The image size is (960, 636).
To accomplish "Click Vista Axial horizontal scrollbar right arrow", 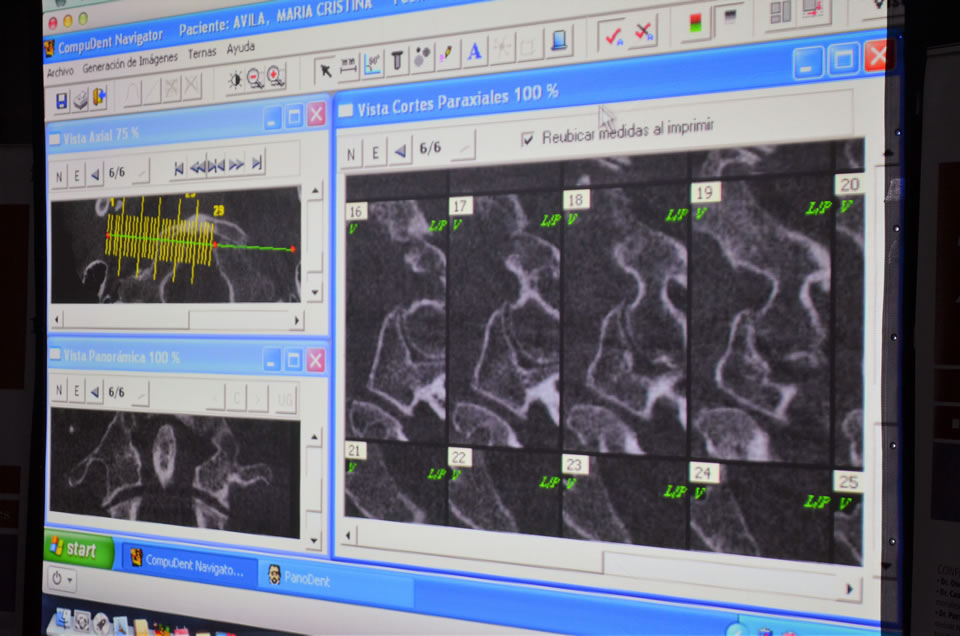I will 296,320.
